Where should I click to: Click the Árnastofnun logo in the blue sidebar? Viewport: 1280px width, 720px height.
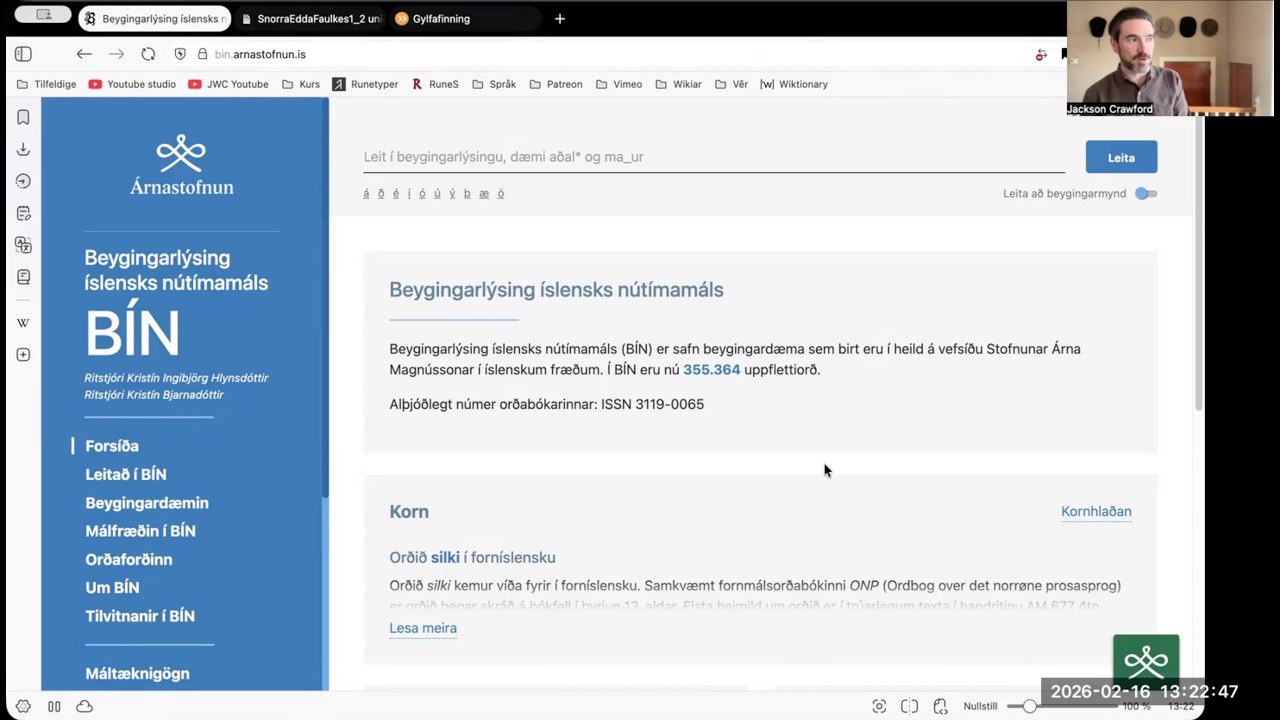pos(181,165)
